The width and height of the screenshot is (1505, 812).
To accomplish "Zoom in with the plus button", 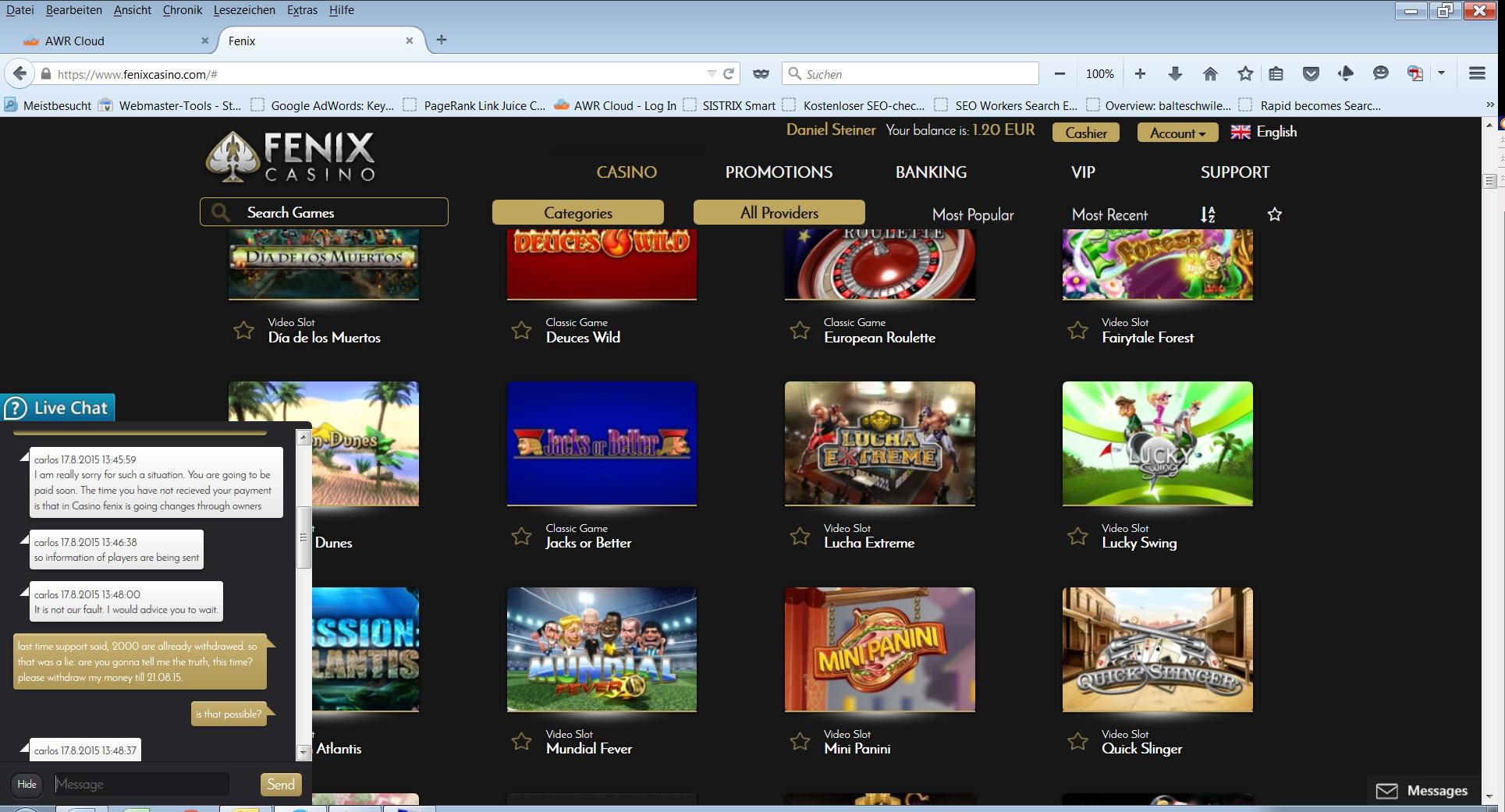I will coord(1140,73).
